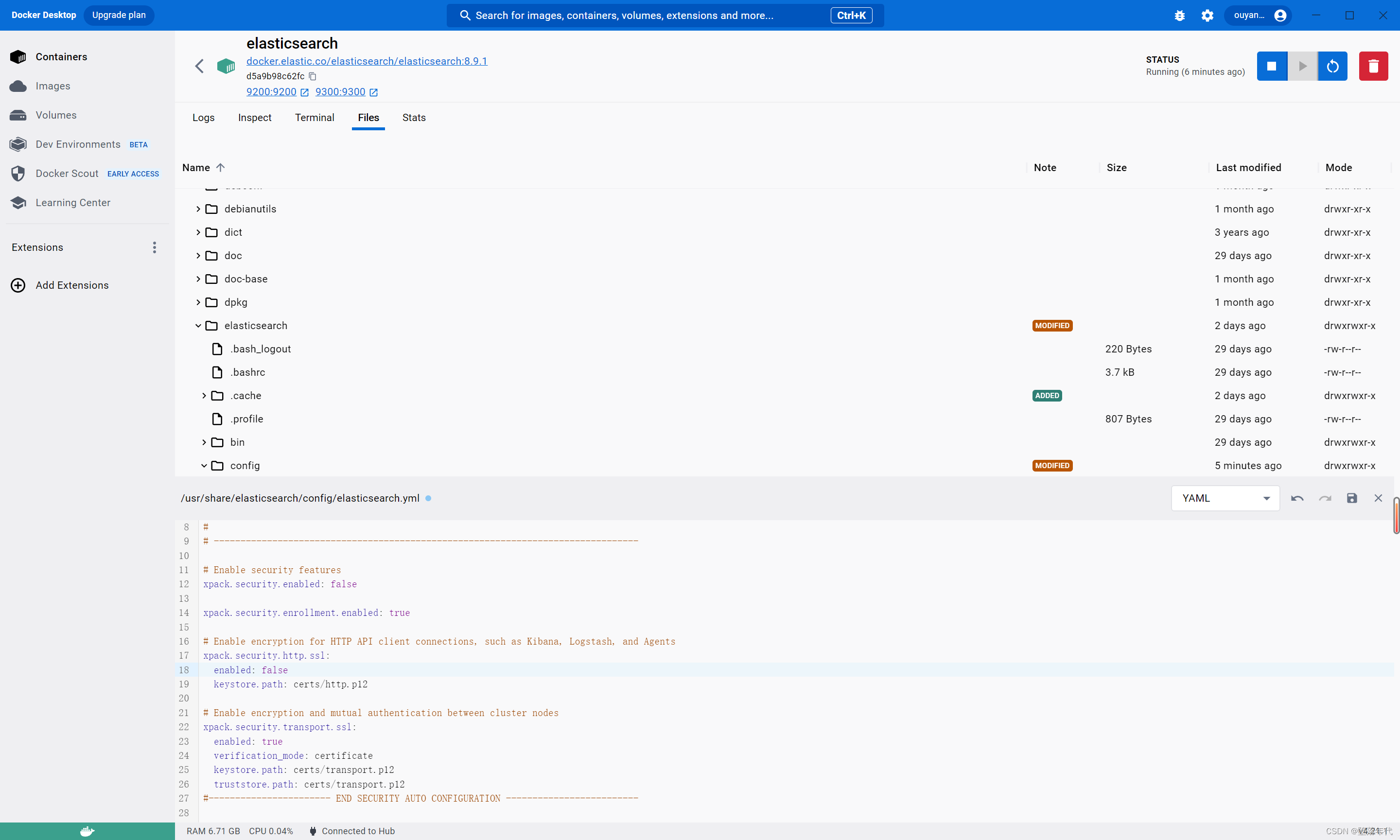
Task: Delete the container with the trash icon
Action: pos(1373,66)
